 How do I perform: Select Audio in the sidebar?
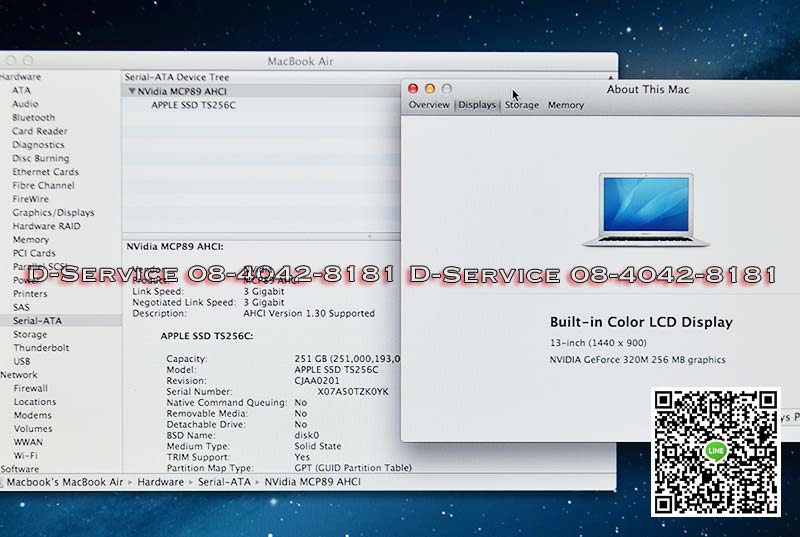[26, 104]
